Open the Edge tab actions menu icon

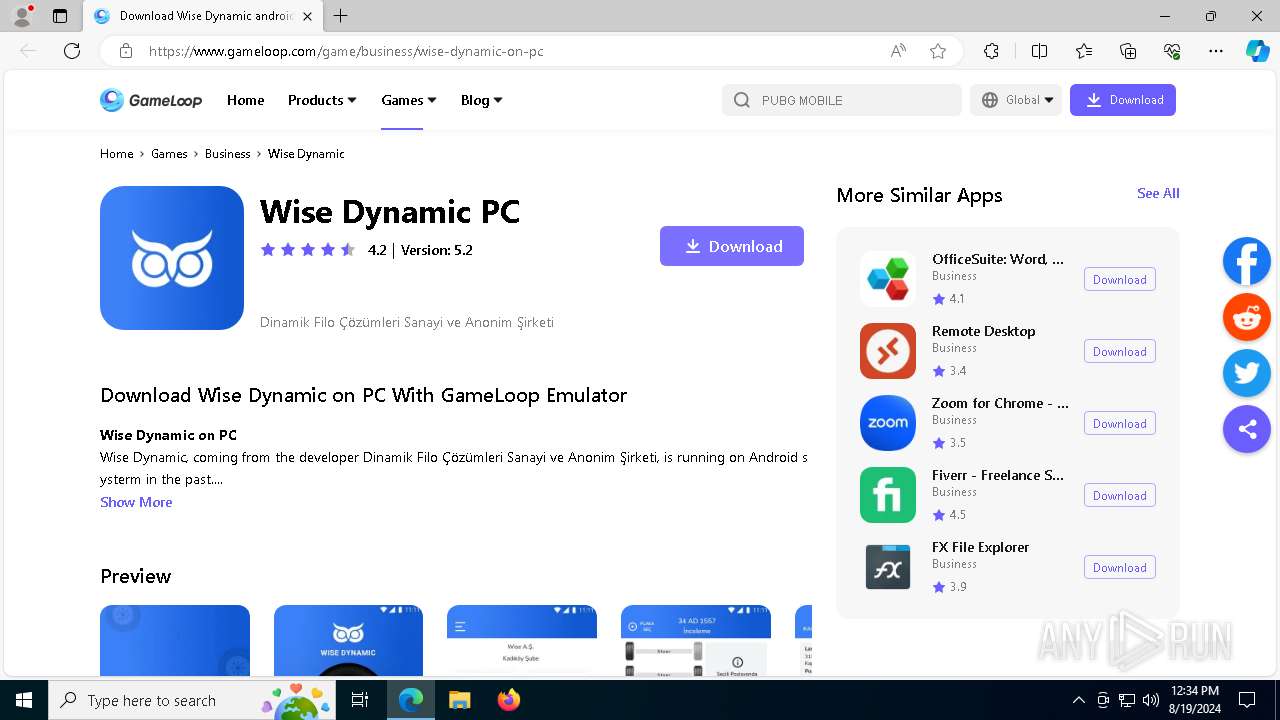[60, 16]
